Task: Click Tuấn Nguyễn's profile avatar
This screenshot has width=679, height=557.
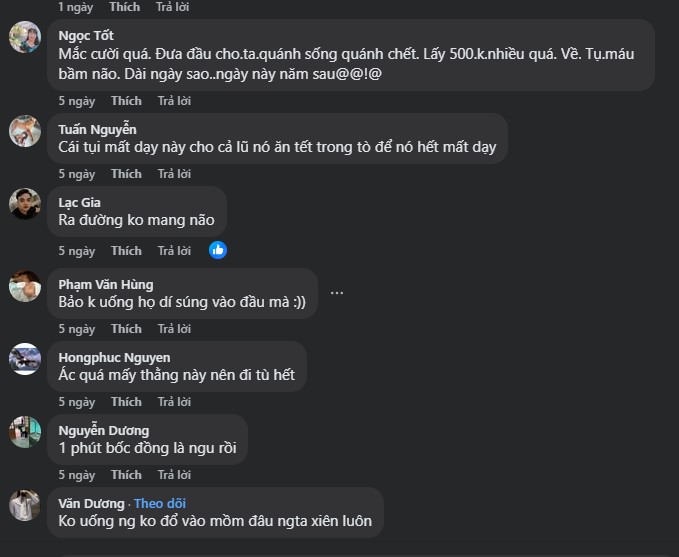Action: 25,131
